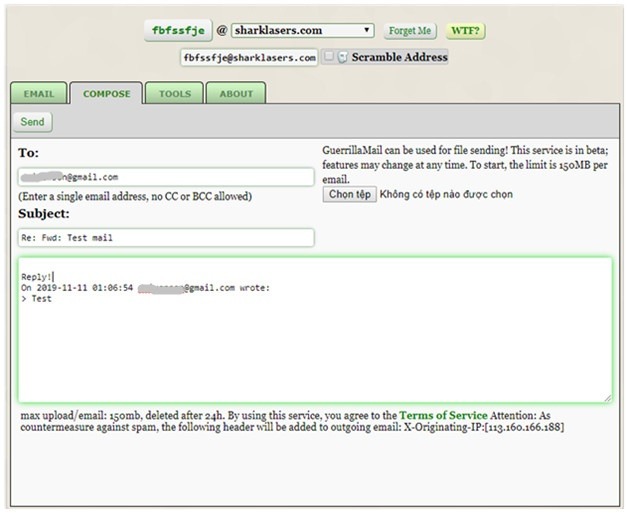The image size is (628, 513).
Task: Send the composed email
Action: point(32,122)
